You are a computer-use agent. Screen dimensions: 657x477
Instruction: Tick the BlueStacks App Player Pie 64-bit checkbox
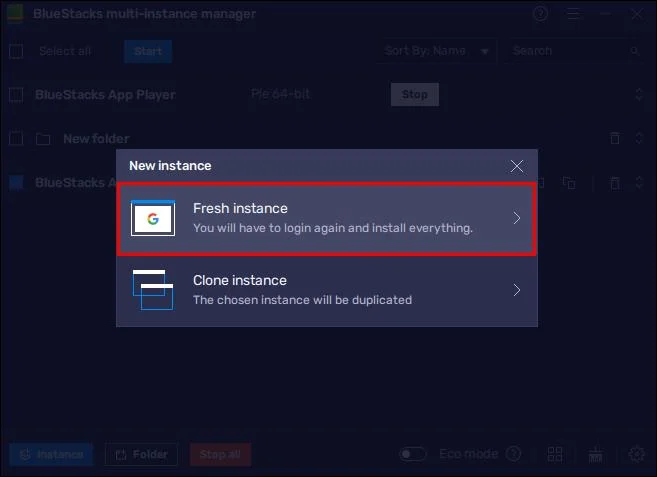click(16, 95)
